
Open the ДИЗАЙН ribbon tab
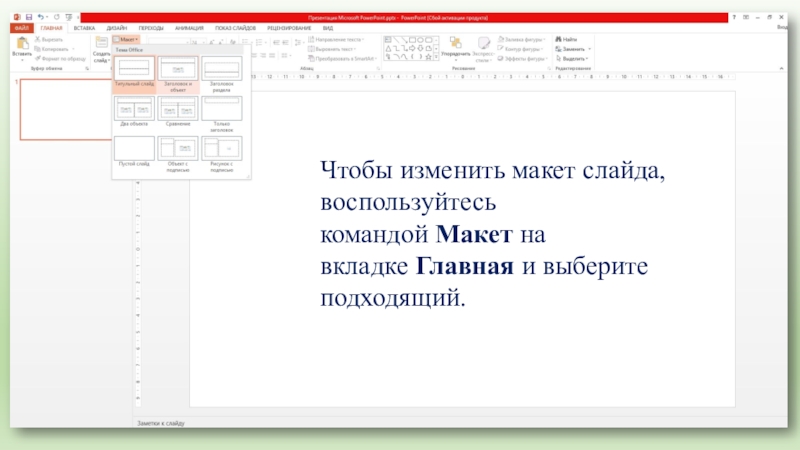coord(117,28)
